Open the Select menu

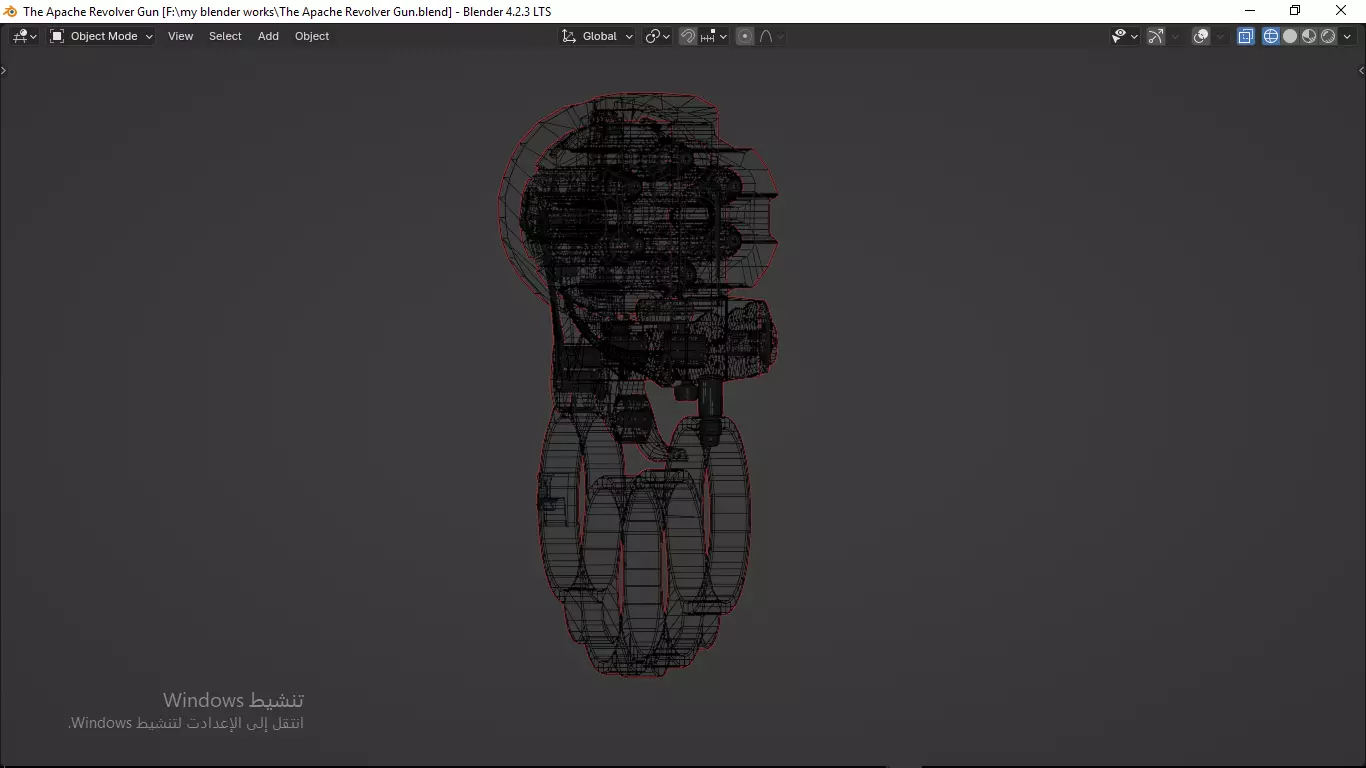coord(225,36)
